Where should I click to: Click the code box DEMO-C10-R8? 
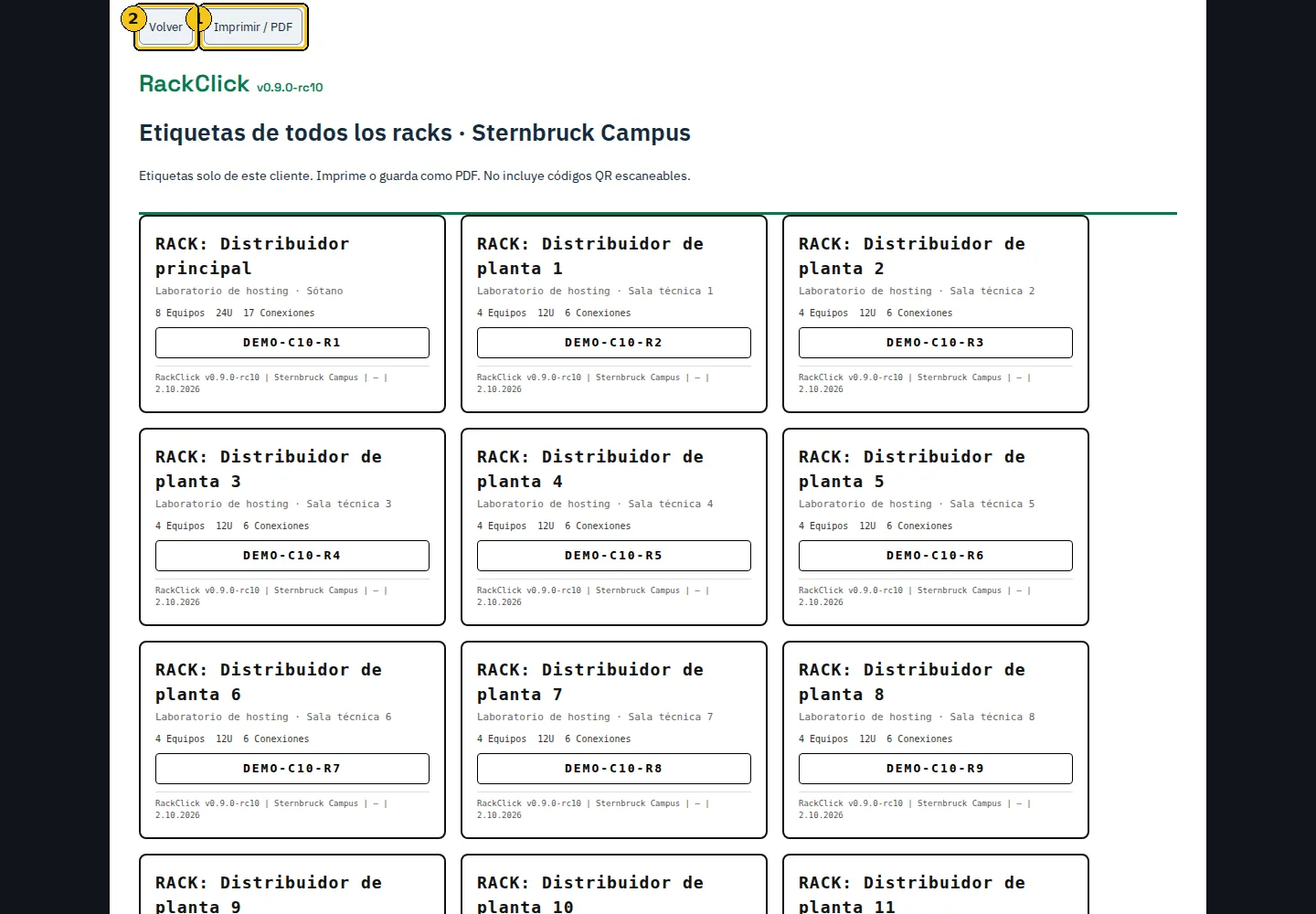(614, 769)
